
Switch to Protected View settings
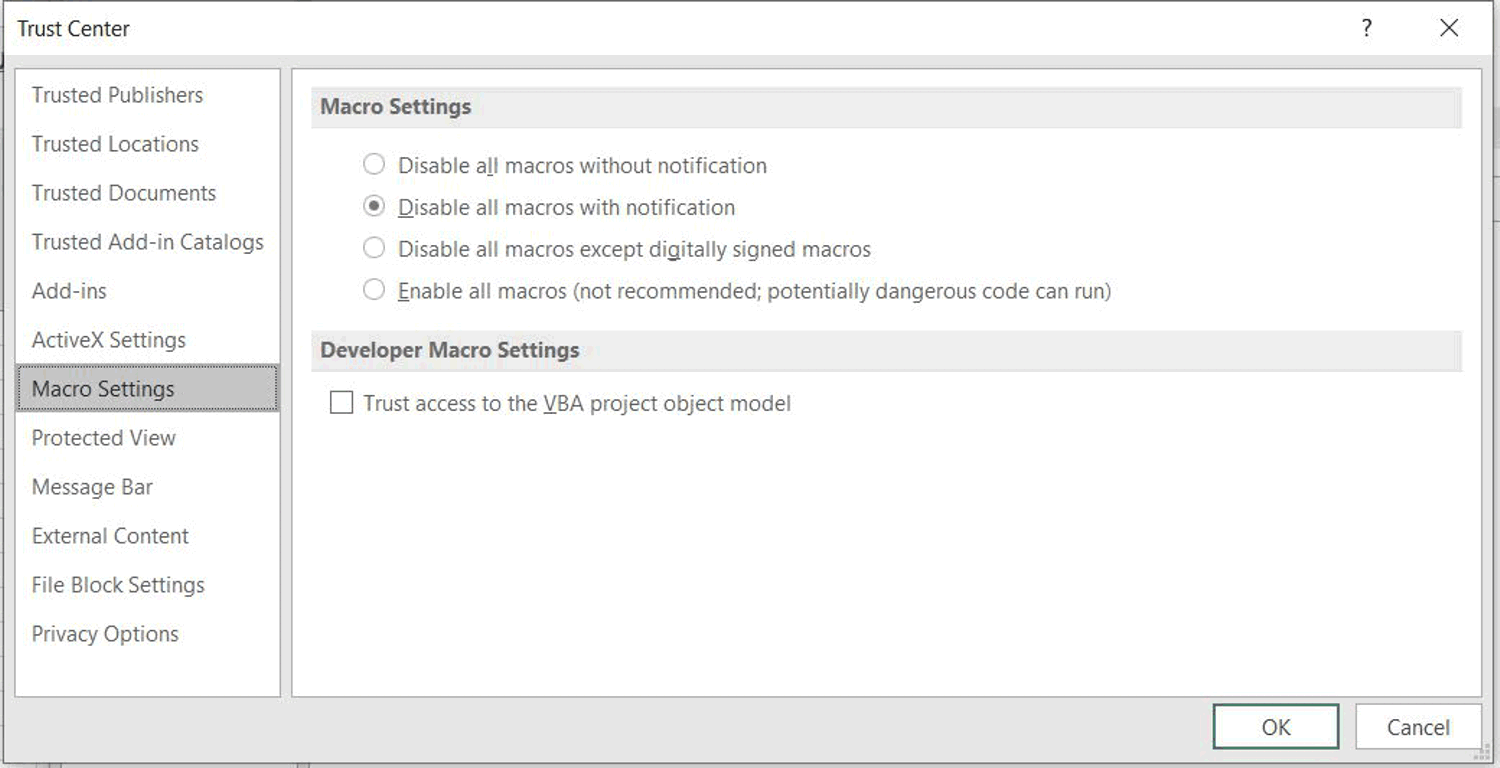coord(104,438)
